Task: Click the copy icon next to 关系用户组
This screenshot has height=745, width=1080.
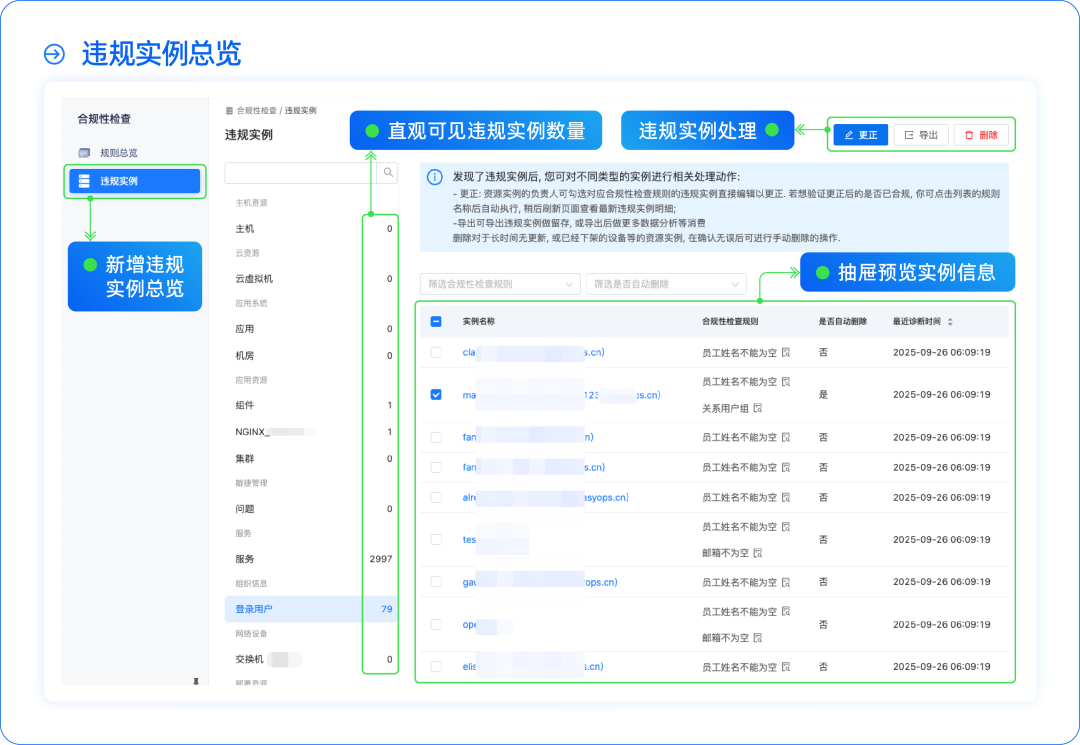Action: pos(759,408)
